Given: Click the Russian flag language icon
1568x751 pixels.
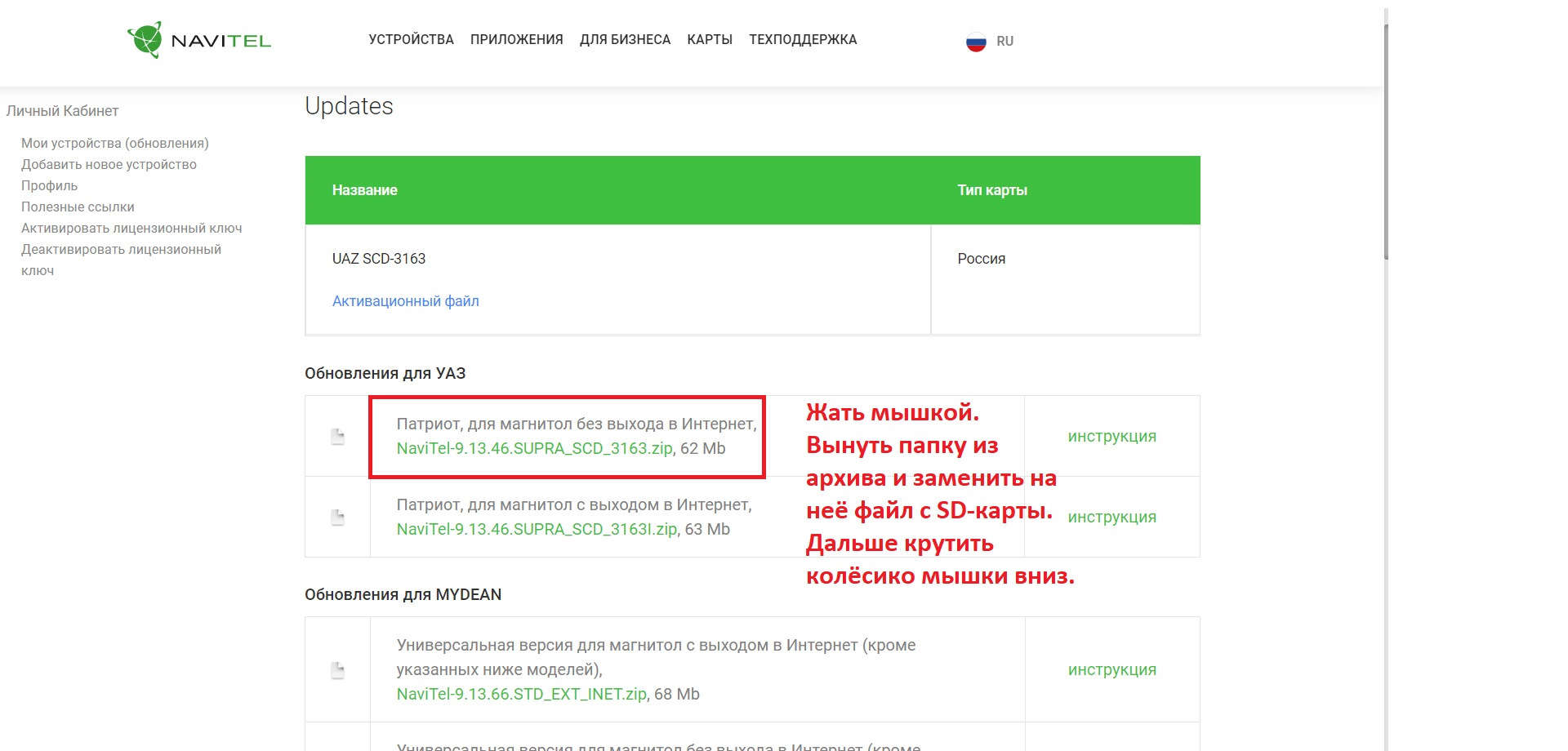Looking at the screenshot, I should 976,42.
